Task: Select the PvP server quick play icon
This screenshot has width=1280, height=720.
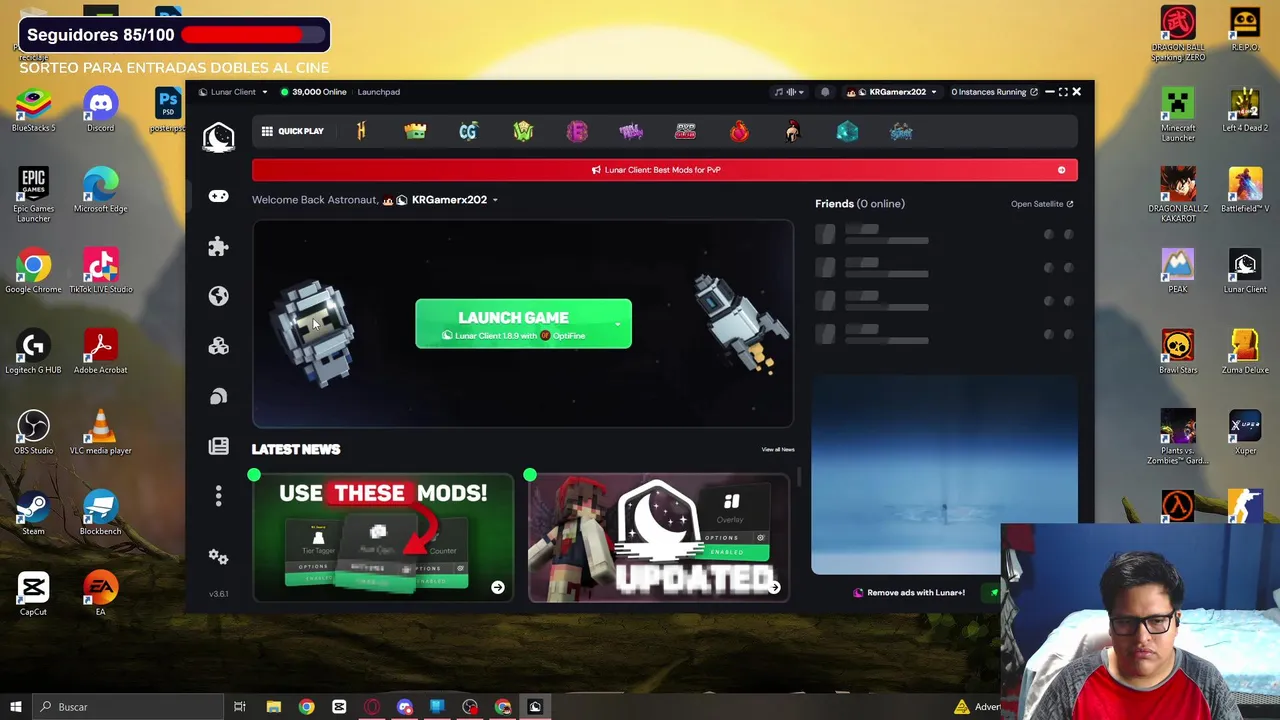Action: tap(685, 131)
